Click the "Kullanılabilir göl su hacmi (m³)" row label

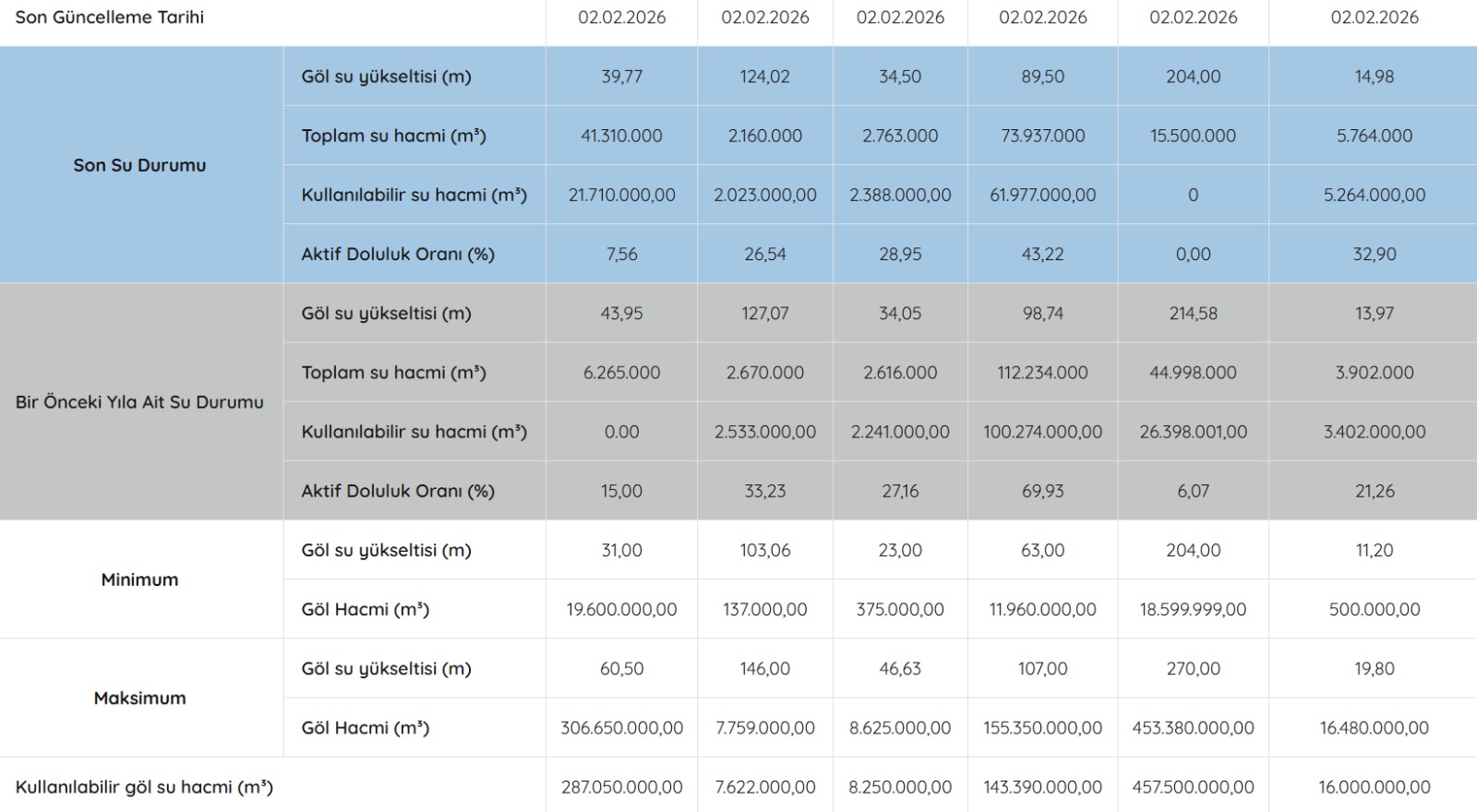(x=144, y=787)
